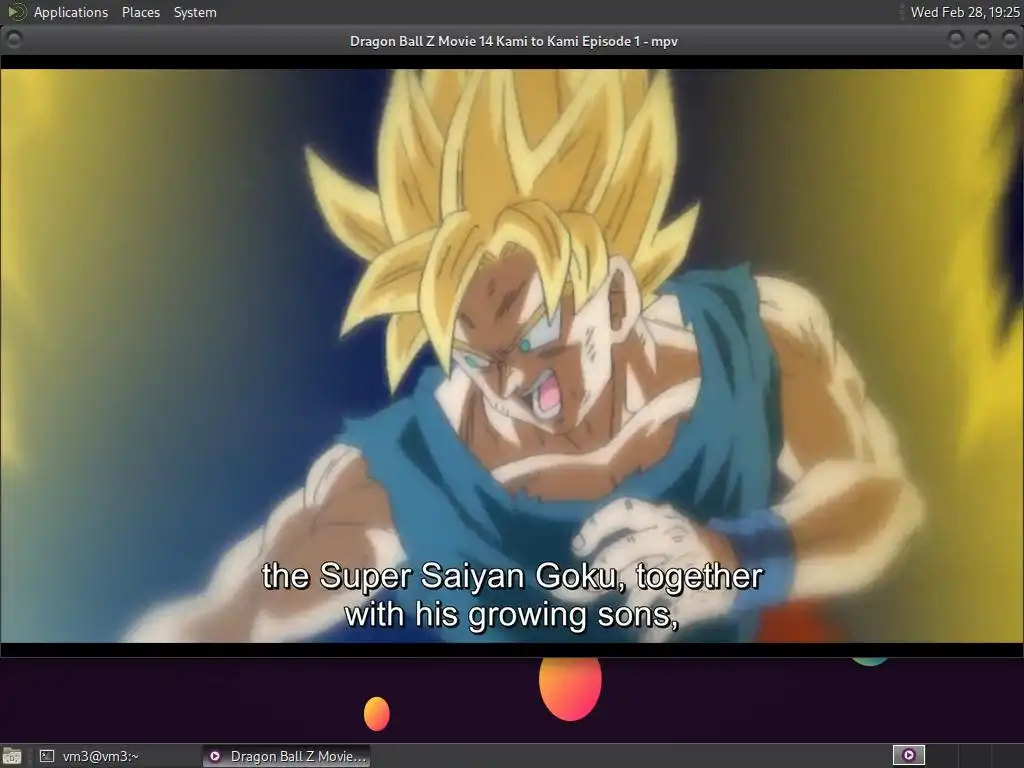Close the mpv player window

[x=1009, y=40]
